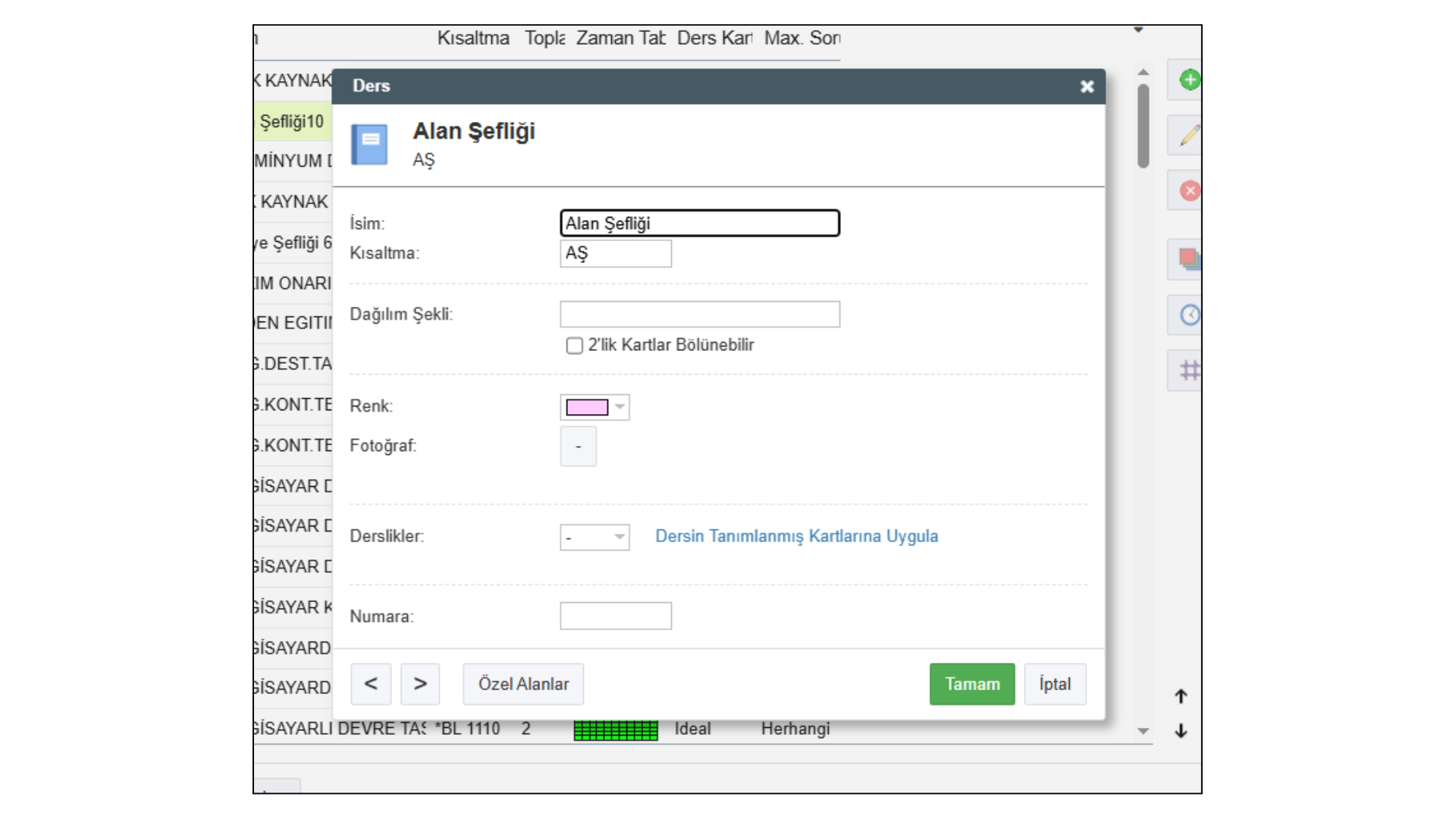Screen dimensions: 1456x819
Task: Click the Kısaltma column header
Action: point(473,38)
